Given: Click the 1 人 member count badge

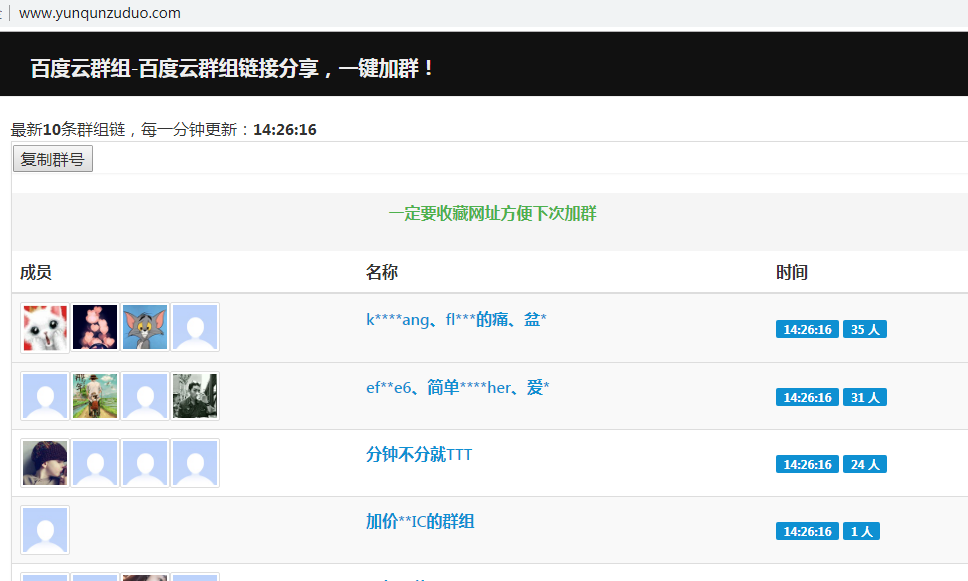Looking at the screenshot, I should coord(861,531).
